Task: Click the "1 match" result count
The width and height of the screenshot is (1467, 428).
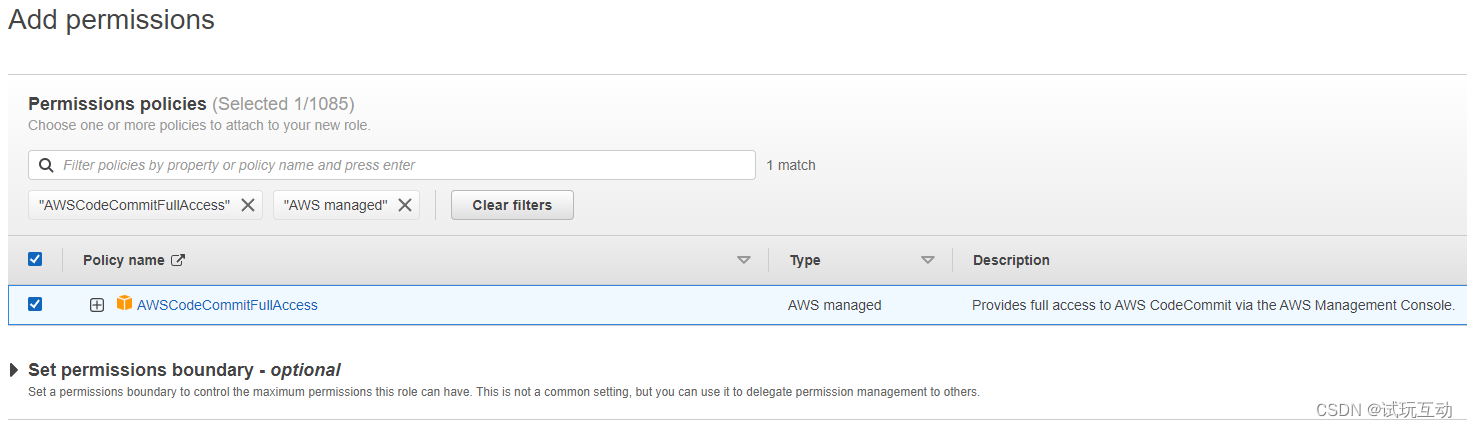Action: tap(791, 165)
